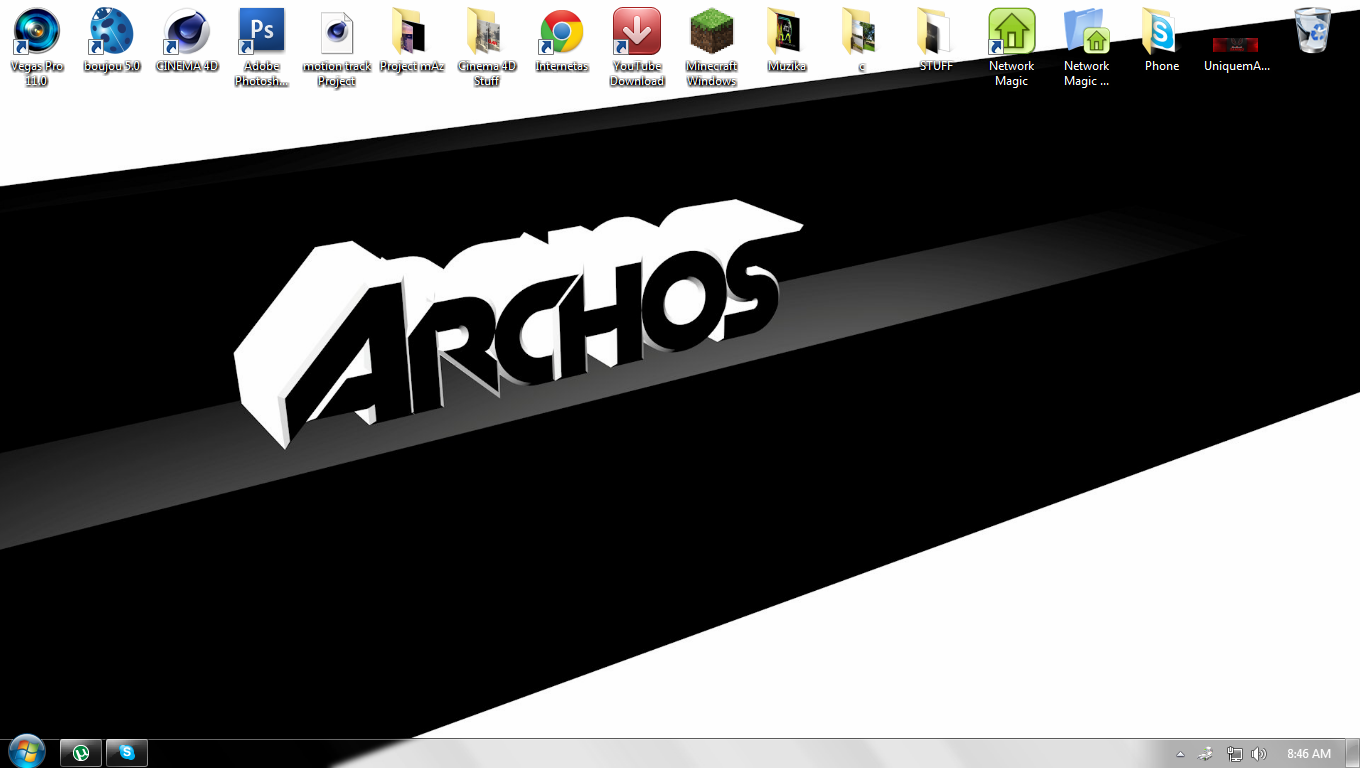Select the Cinema 4D Stuff folder
The height and width of the screenshot is (768, 1360).
click(487, 47)
